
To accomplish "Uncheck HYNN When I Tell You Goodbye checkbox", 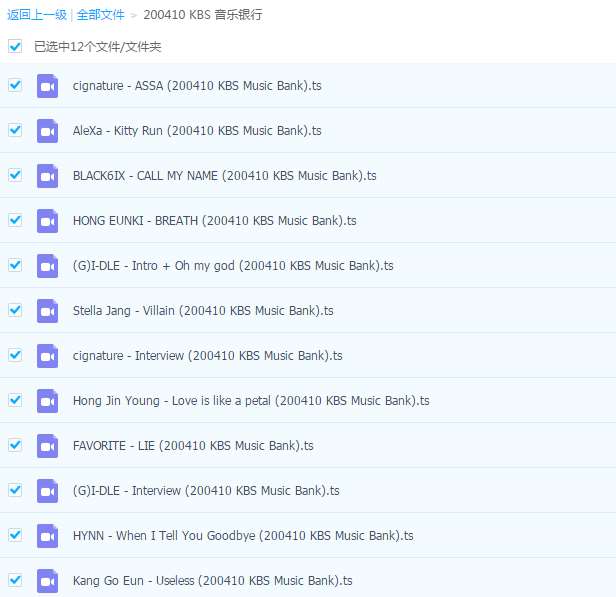I will pos(15,535).
